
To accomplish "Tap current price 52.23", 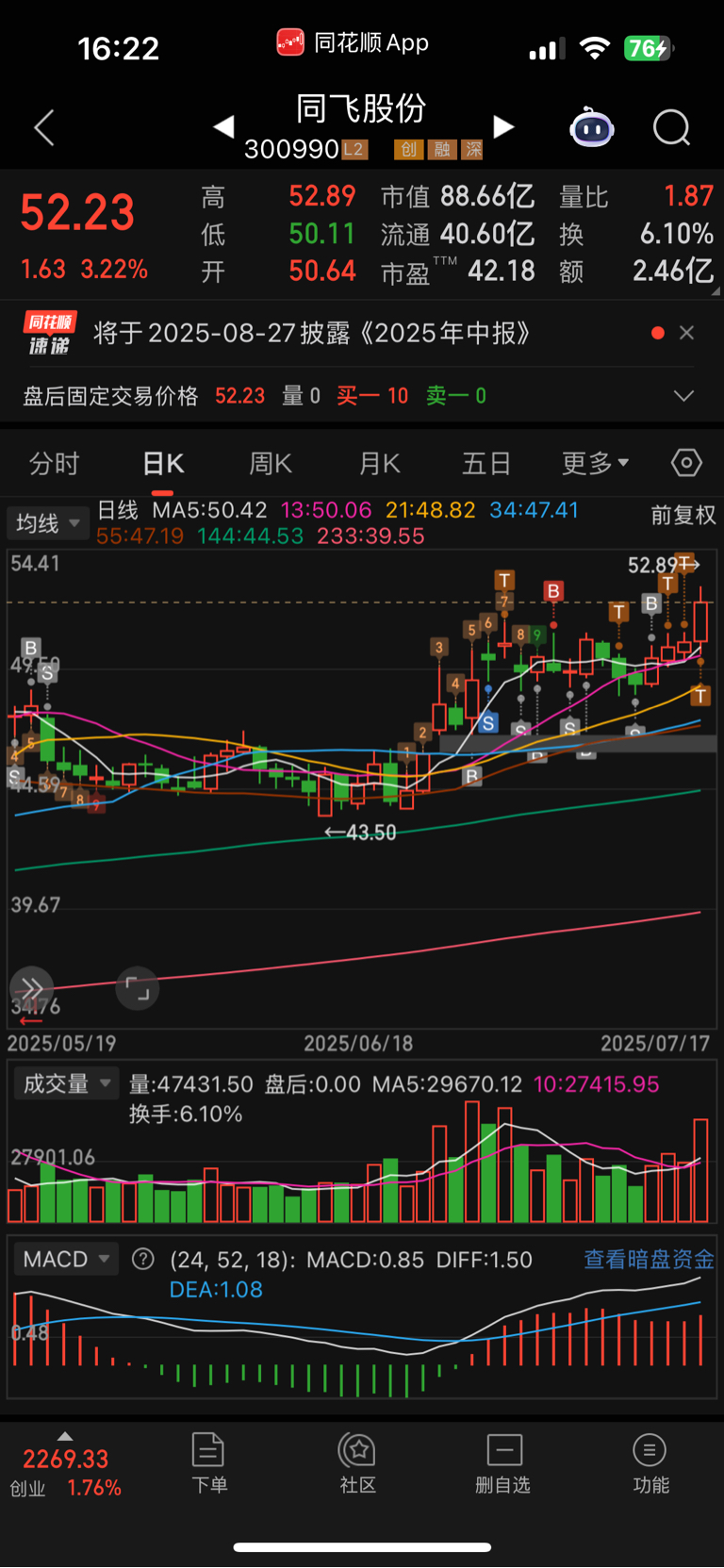I will [x=77, y=211].
